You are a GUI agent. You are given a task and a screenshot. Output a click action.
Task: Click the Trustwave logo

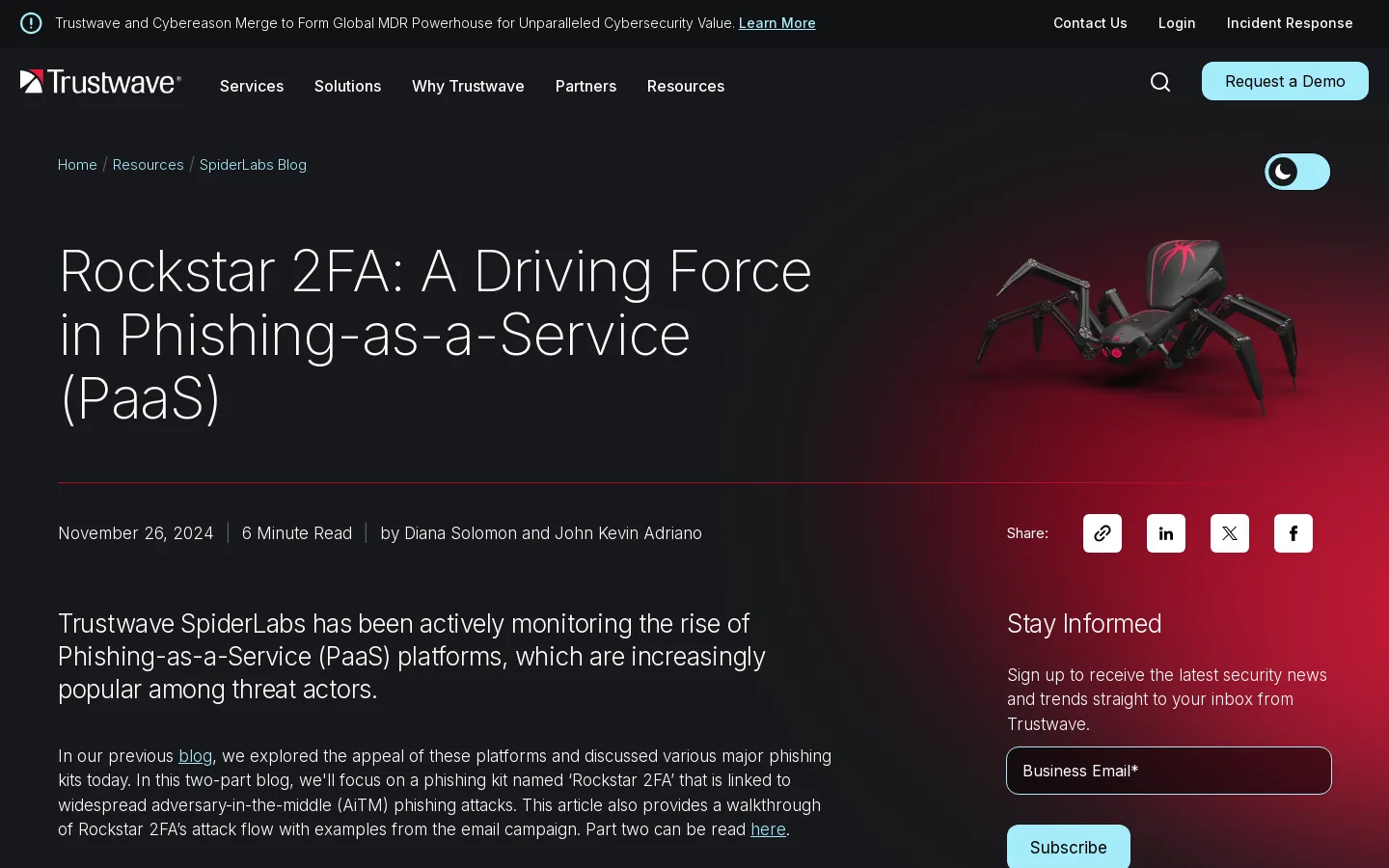100,83
